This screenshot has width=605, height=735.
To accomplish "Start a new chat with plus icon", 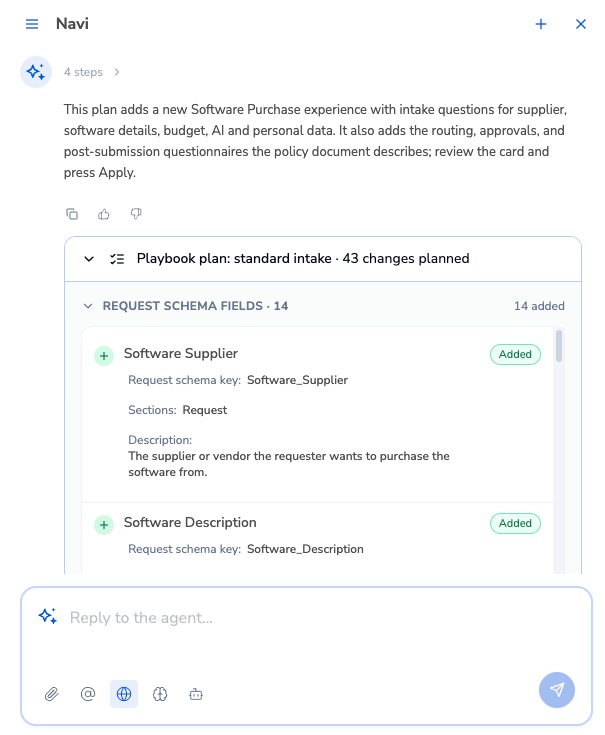I will [541, 24].
